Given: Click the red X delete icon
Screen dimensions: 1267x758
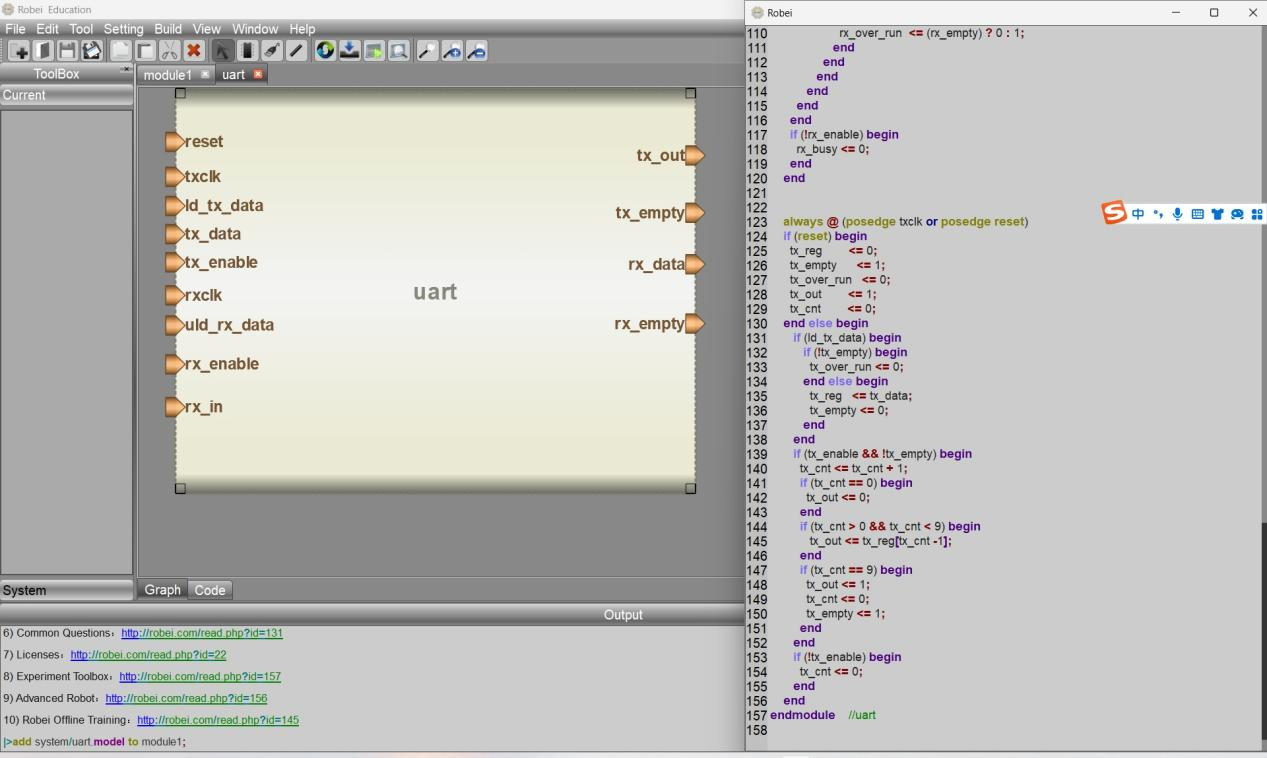Looking at the screenshot, I should 194,51.
